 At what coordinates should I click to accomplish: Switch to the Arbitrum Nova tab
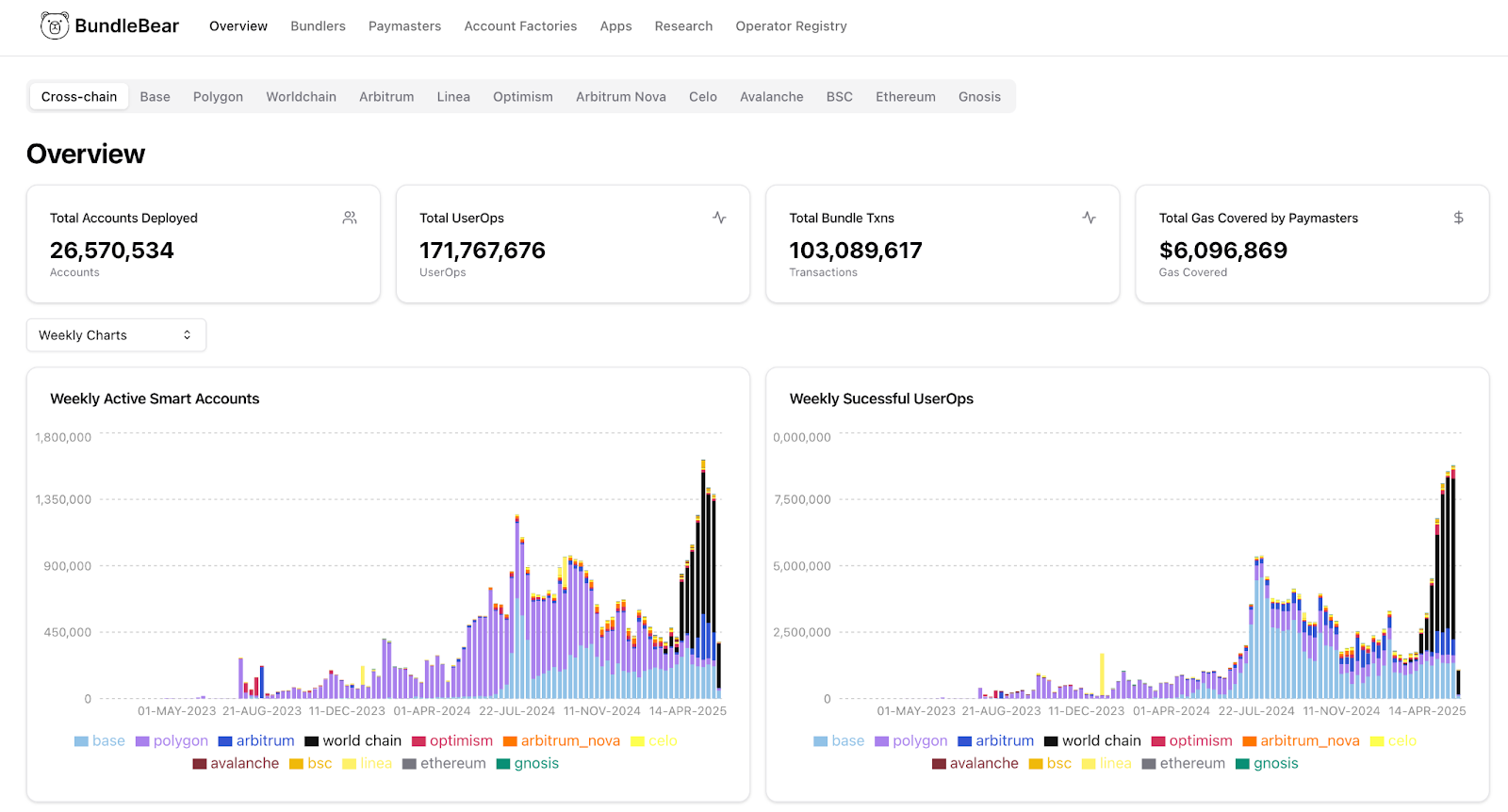tap(621, 97)
